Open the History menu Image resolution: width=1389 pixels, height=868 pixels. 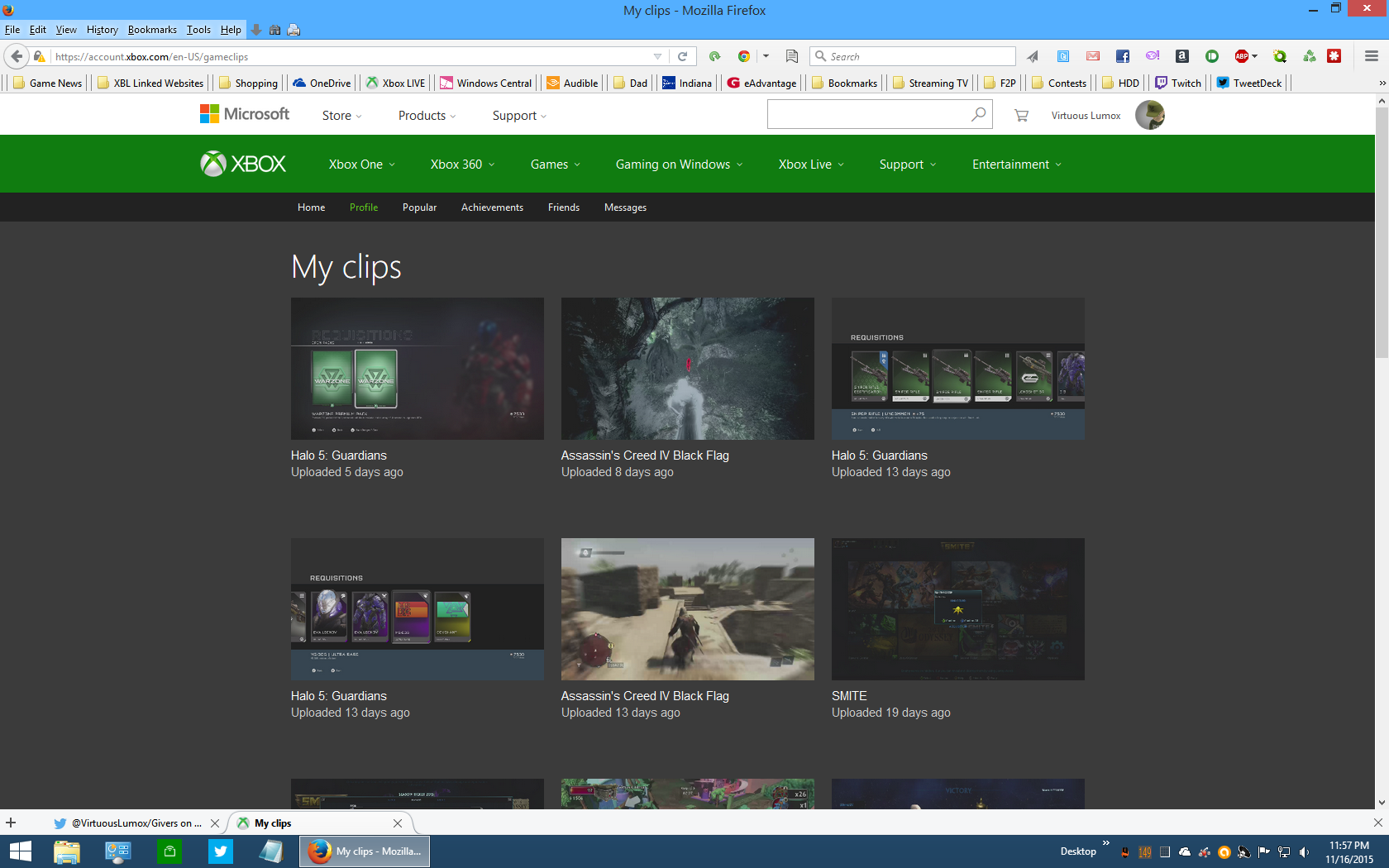[x=103, y=30]
